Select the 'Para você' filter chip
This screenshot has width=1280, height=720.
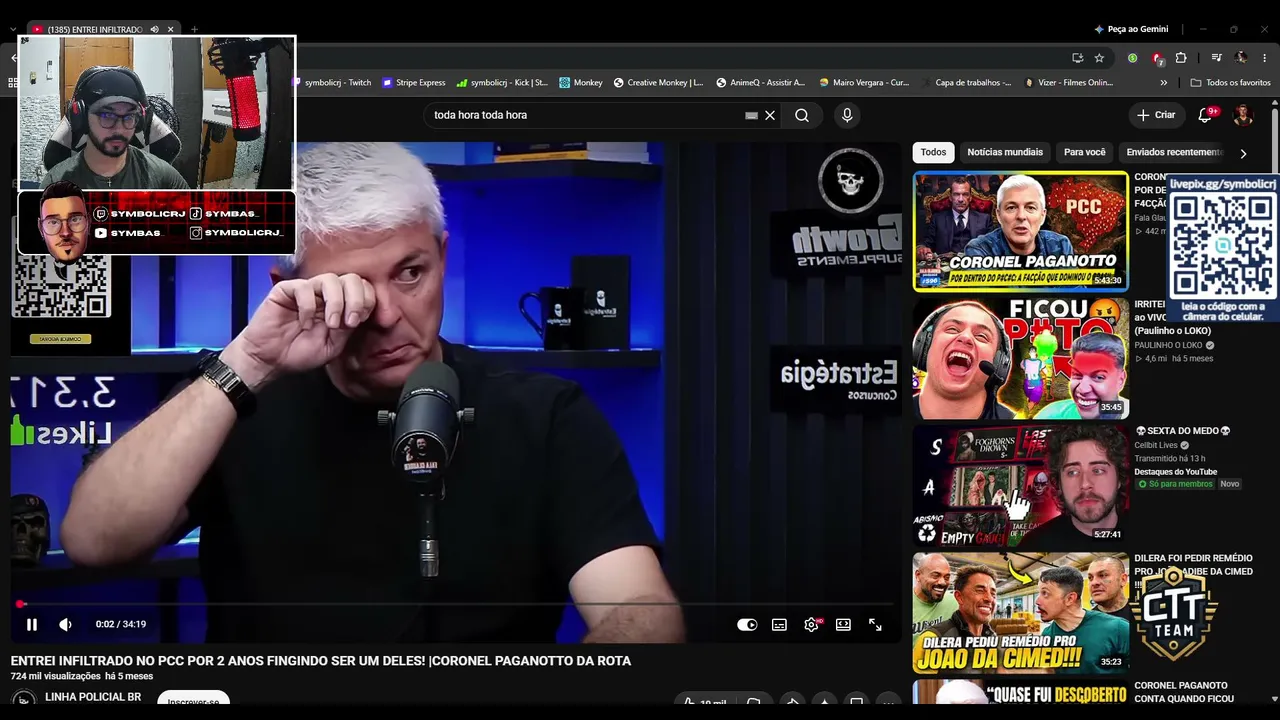click(x=1085, y=152)
